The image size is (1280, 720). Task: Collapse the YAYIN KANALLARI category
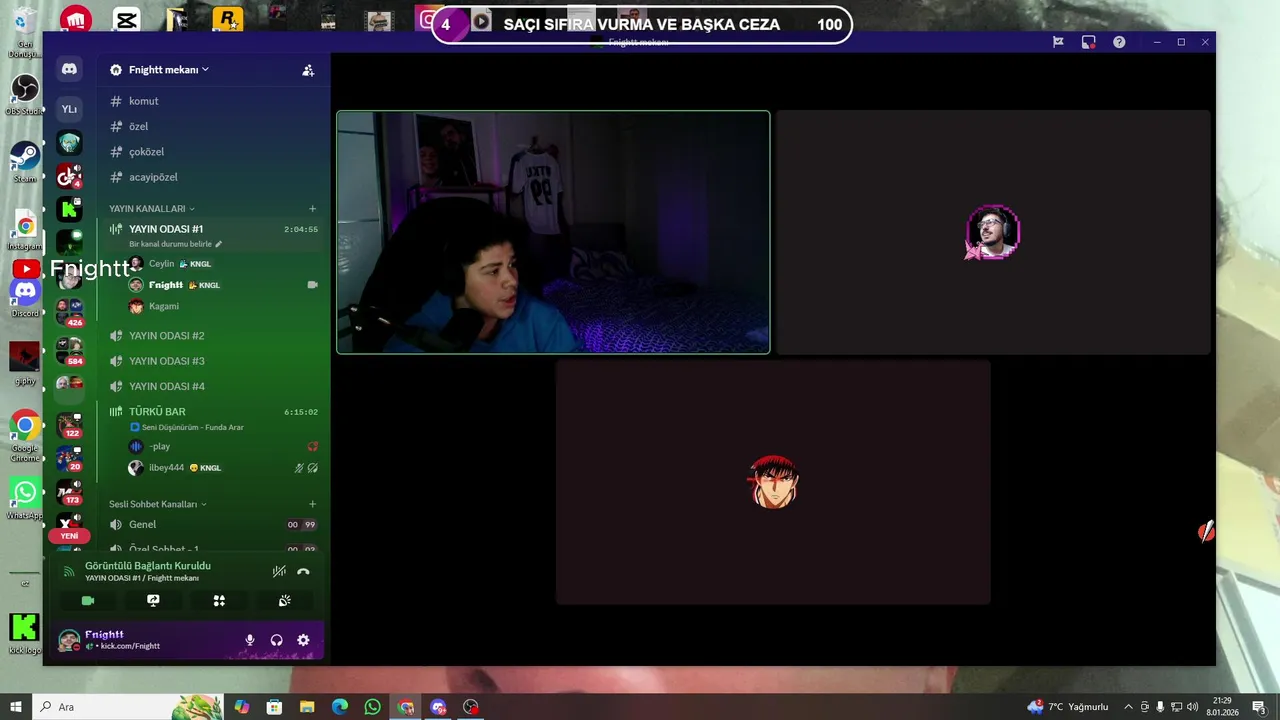point(152,208)
